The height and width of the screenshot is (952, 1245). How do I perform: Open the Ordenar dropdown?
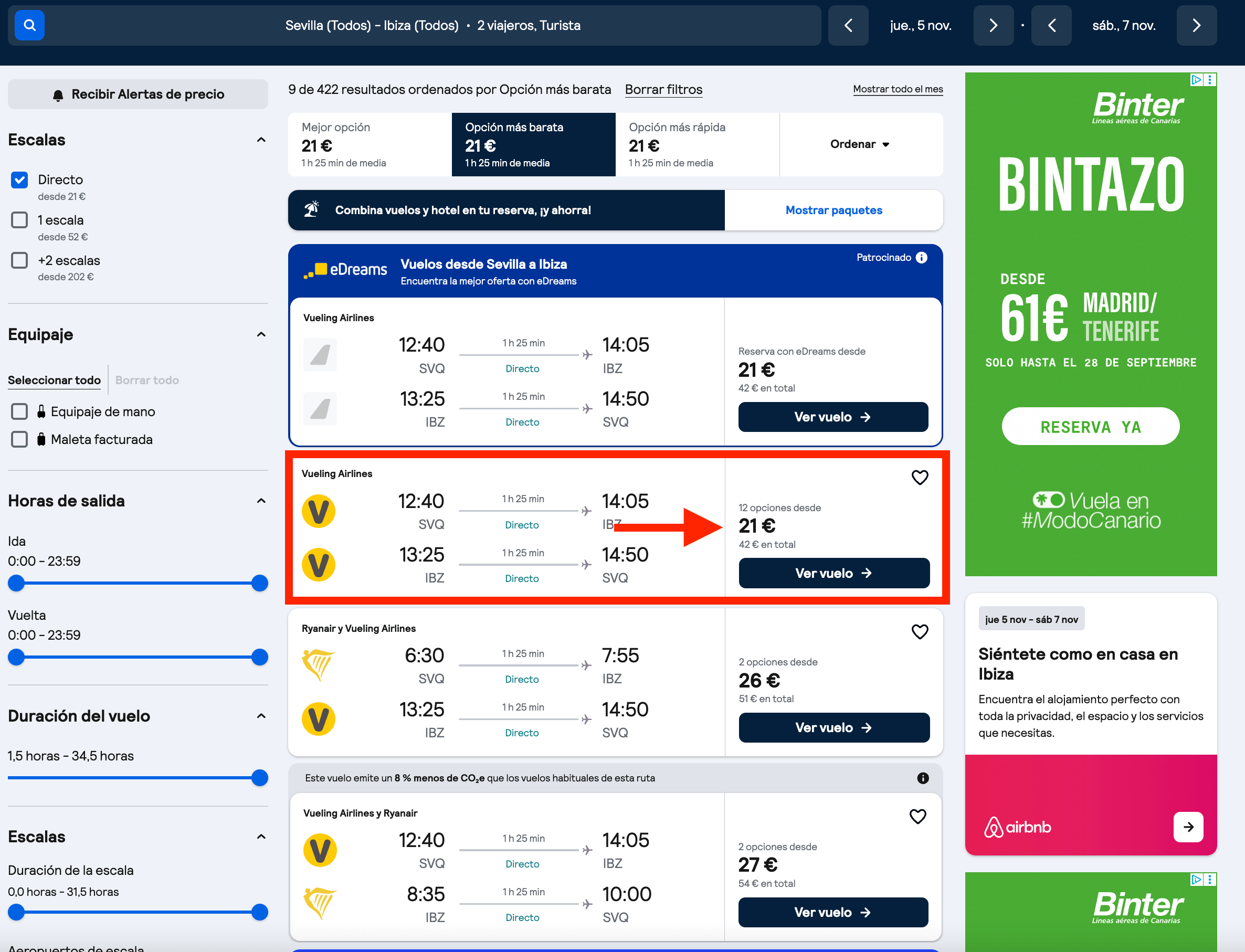point(861,144)
